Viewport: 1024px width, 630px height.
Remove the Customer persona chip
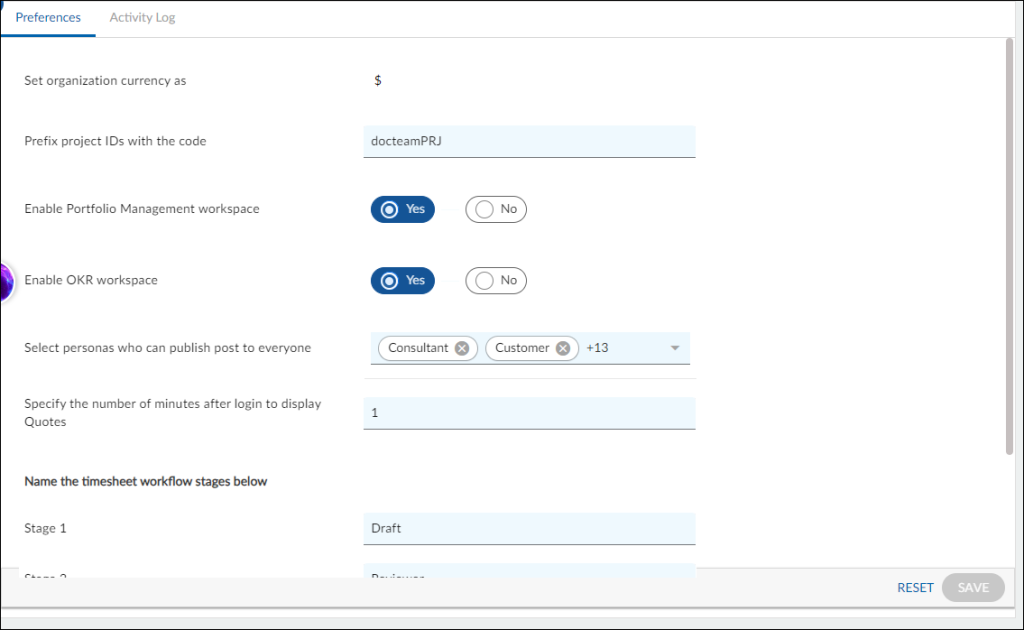(561, 348)
